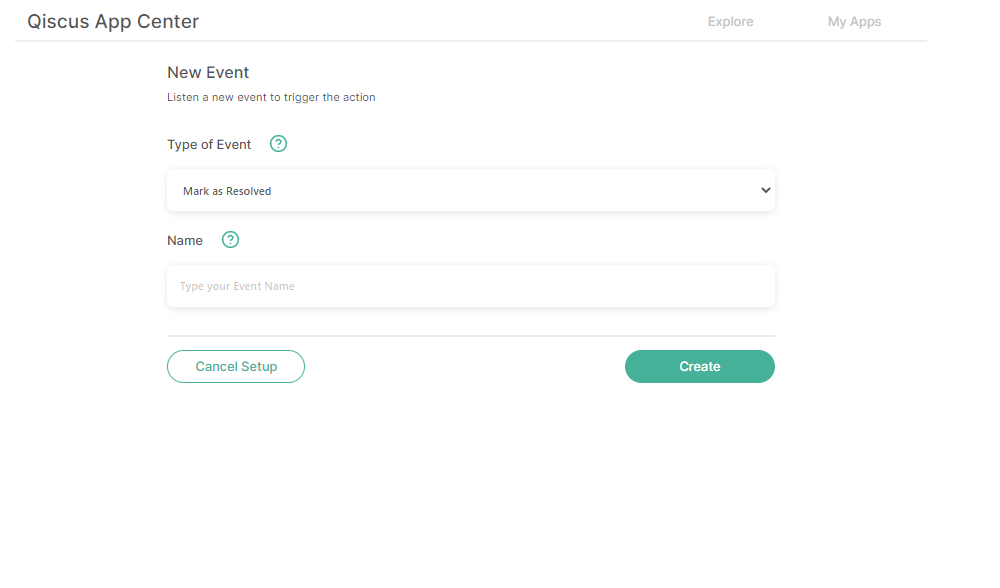Click the Cancel Setup button
This screenshot has height=588, width=1000.
click(236, 366)
